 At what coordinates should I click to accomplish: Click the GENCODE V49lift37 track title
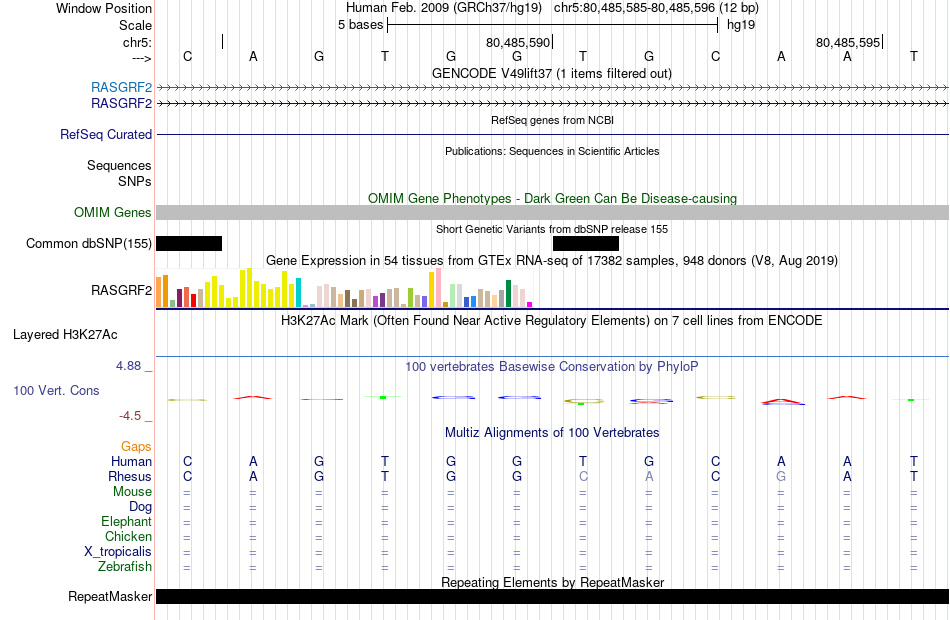551,74
